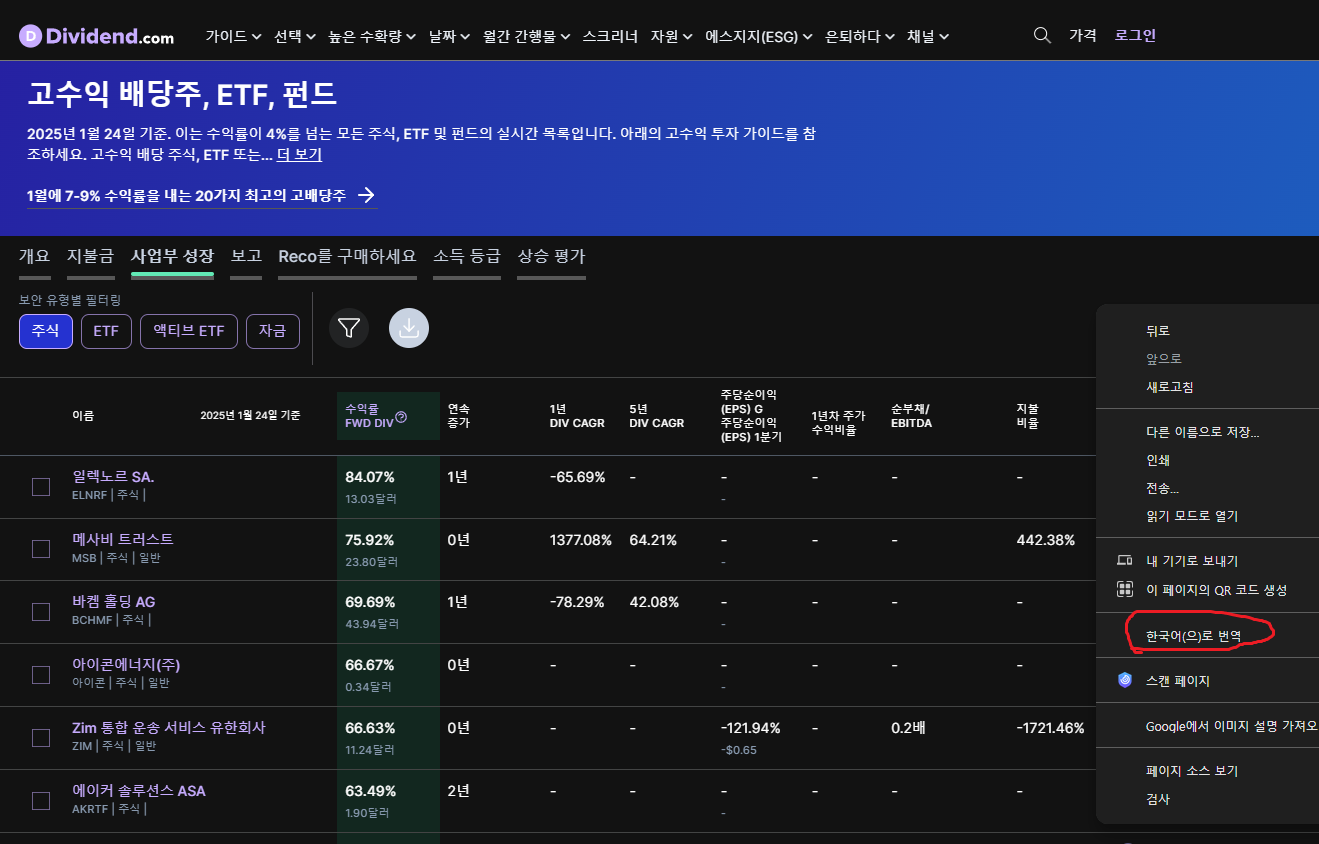Check the Zim 통합 운송 서비스 checkbox
This screenshot has height=844, width=1319.
coord(41,738)
